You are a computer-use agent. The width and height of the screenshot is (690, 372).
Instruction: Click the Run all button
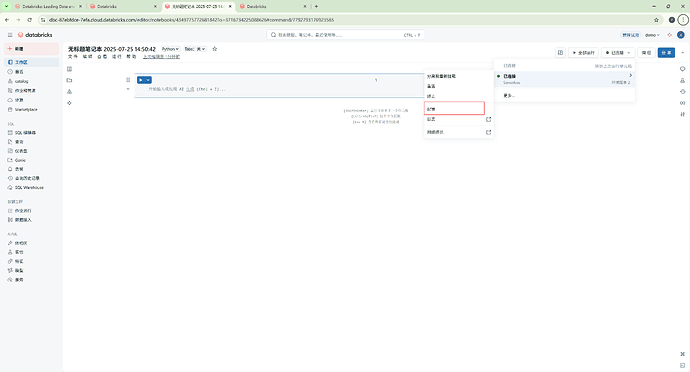tap(584, 52)
